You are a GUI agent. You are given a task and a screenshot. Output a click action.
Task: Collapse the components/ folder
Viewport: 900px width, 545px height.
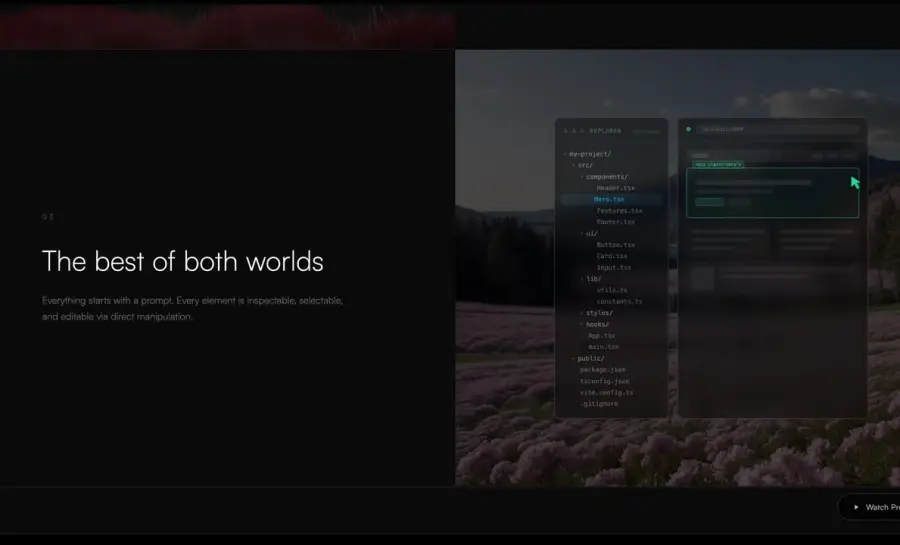point(606,177)
